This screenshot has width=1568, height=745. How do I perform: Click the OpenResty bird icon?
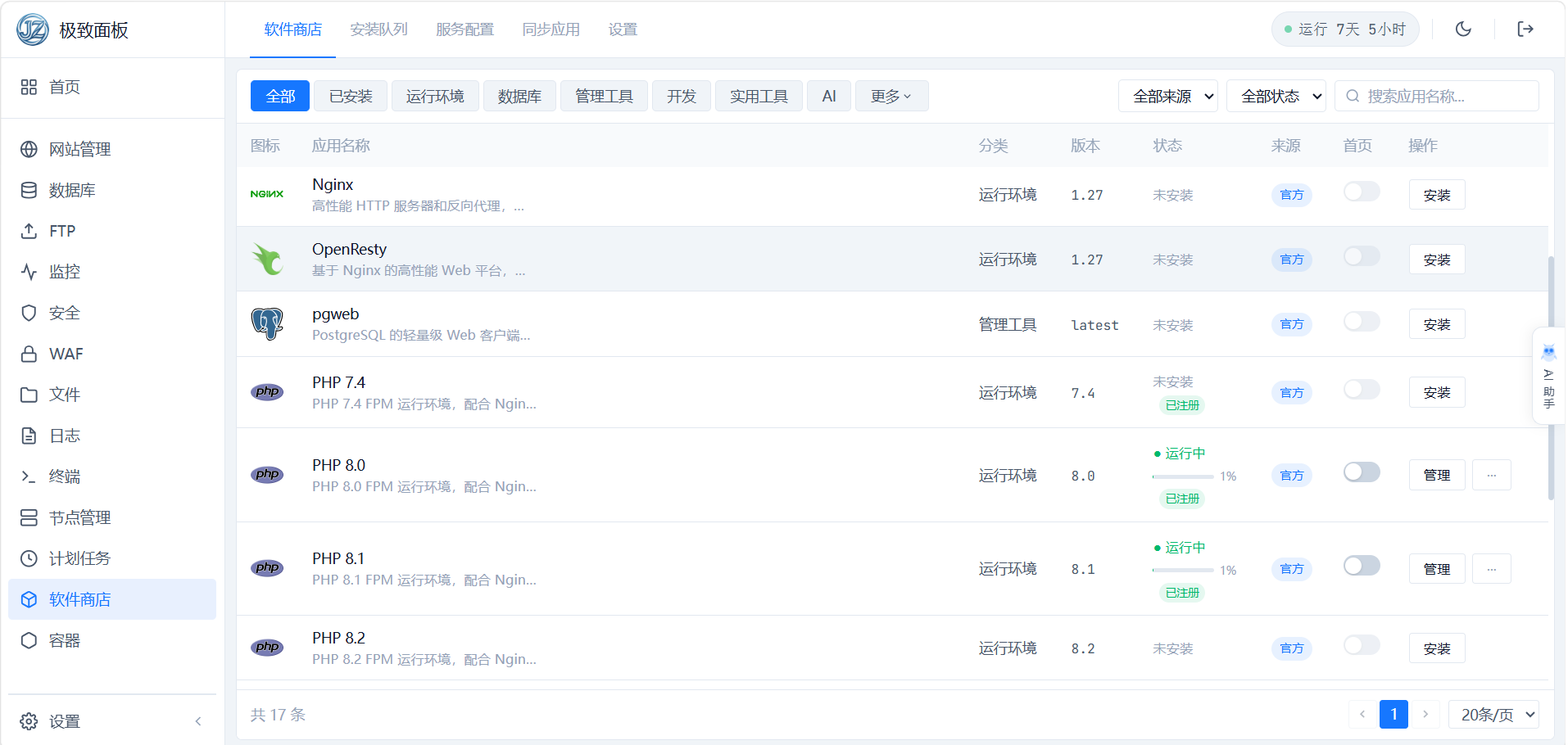(x=267, y=260)
